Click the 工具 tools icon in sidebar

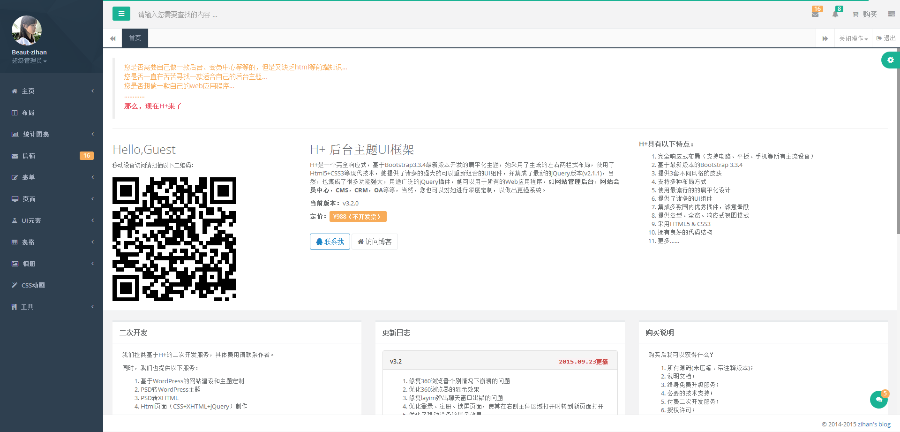(14, 307)
